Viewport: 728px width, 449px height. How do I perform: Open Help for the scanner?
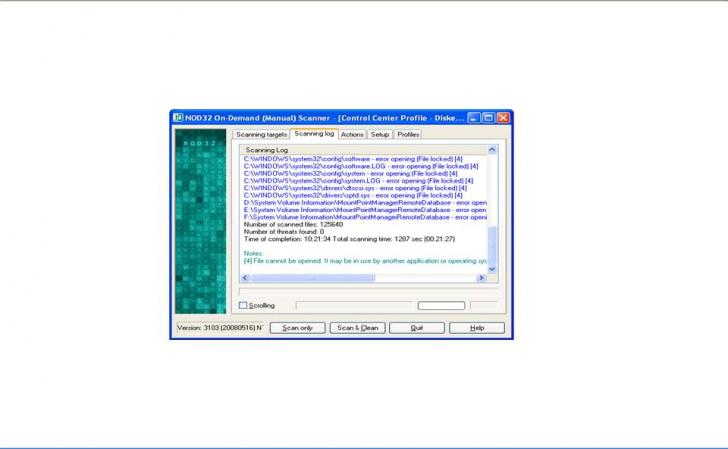477,328
